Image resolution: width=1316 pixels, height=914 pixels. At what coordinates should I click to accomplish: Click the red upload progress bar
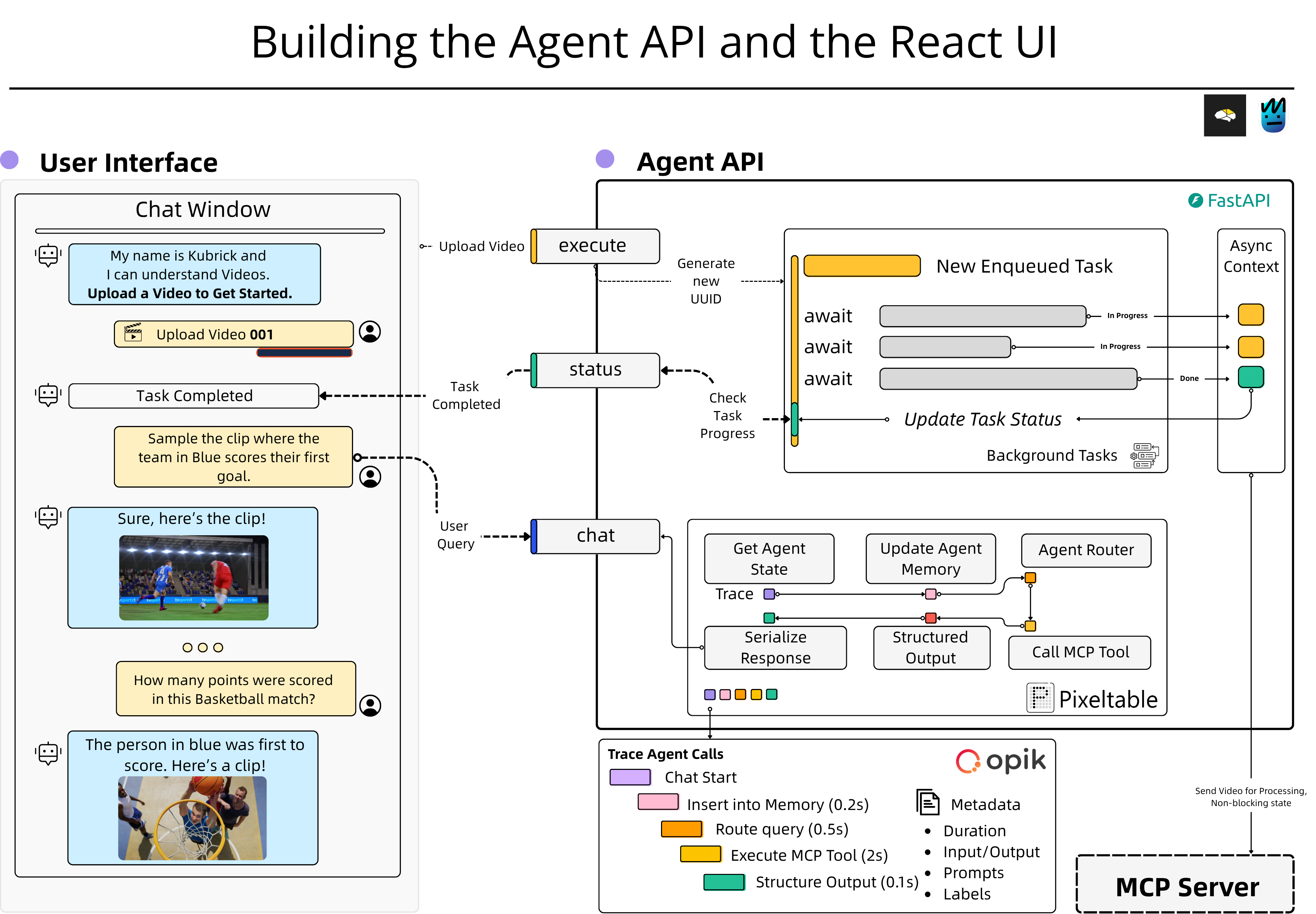click(304, 353)
